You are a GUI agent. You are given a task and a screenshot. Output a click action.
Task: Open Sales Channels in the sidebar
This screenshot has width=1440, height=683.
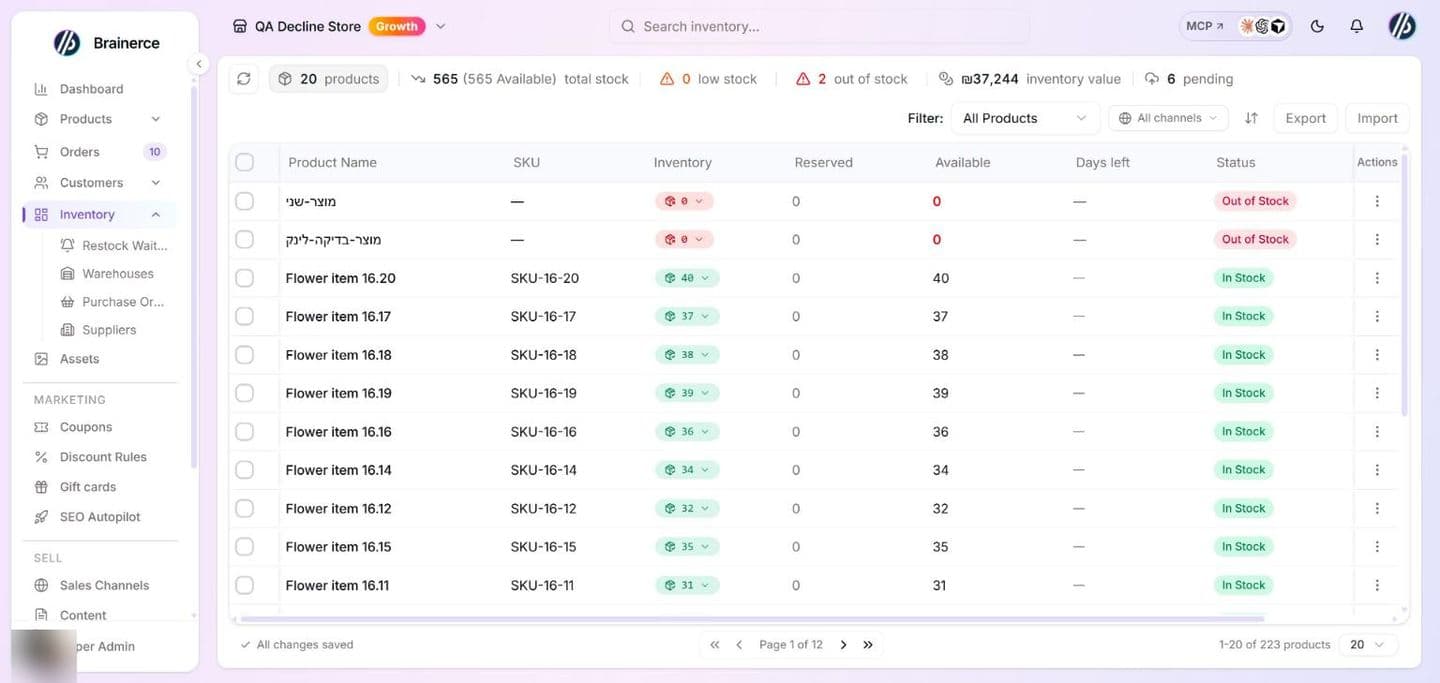coord(104,586)
